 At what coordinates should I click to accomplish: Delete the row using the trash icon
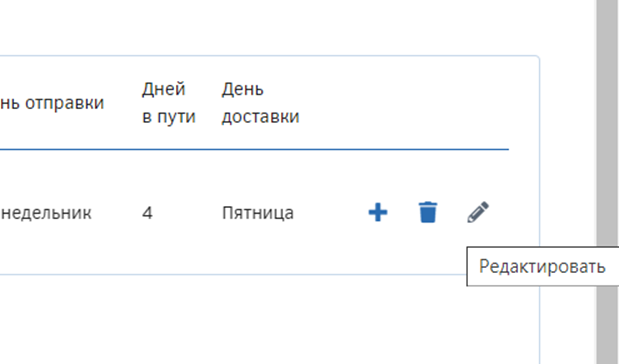pos(428,212)
